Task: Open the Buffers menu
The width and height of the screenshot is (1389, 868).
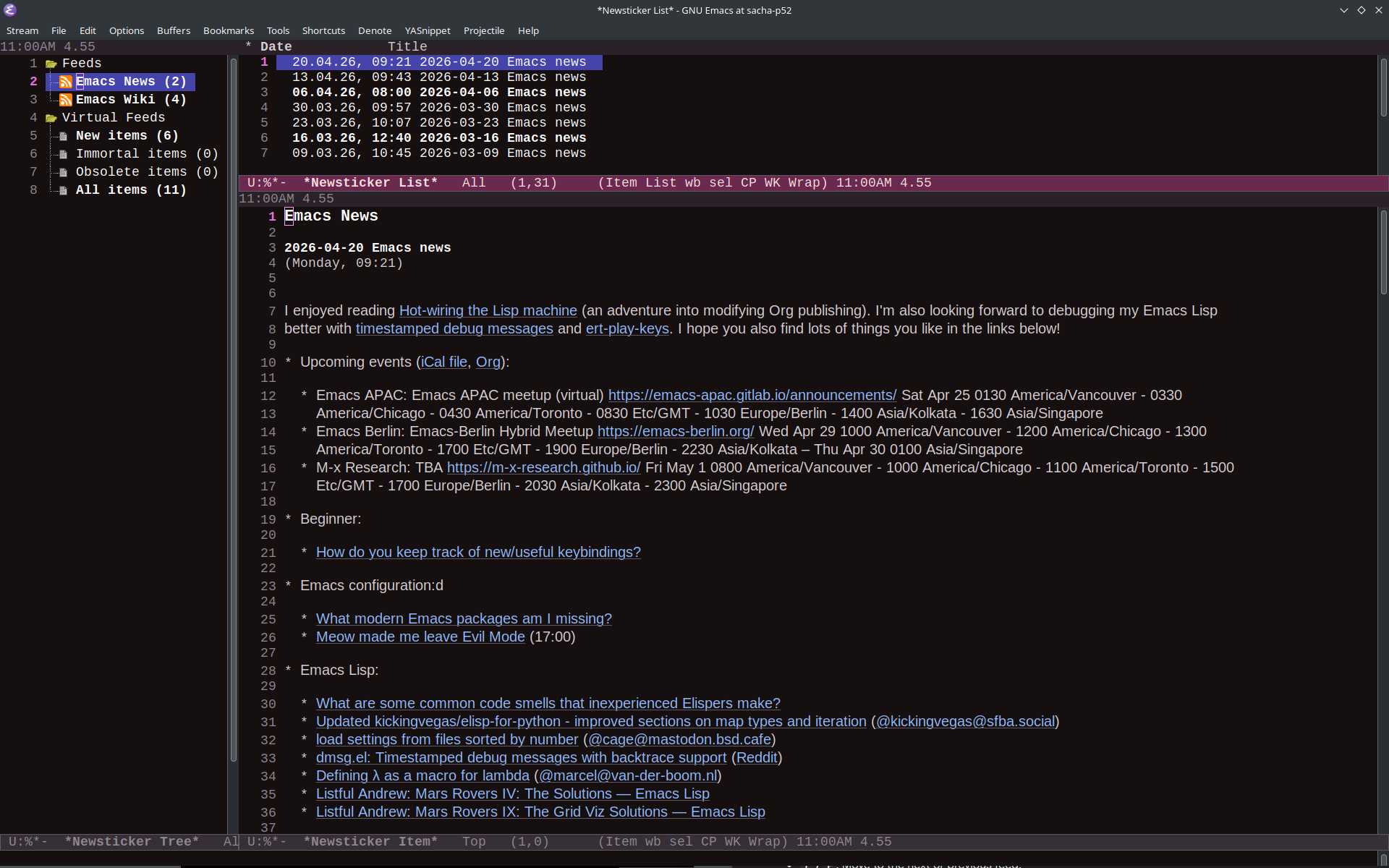Action: click(x=174, y=30)
